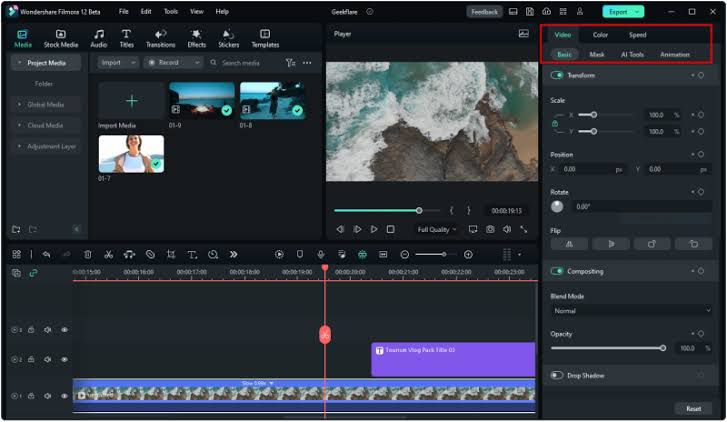Image resolution: width=727 pixels, height=422 pixels.
Task: Switch to the Speed tab
Action: click(638, 35)
